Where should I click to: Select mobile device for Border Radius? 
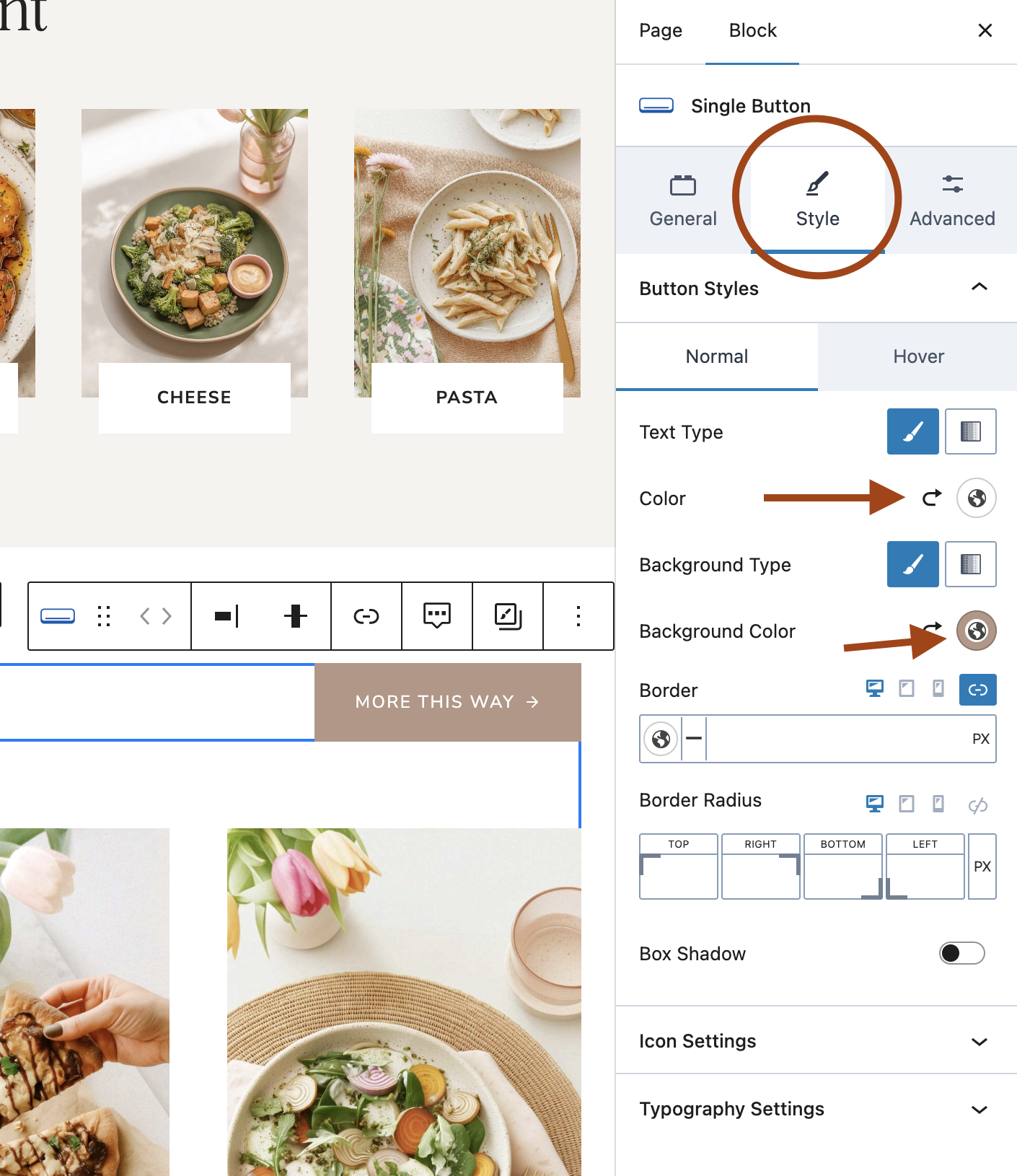pos(938,803)
